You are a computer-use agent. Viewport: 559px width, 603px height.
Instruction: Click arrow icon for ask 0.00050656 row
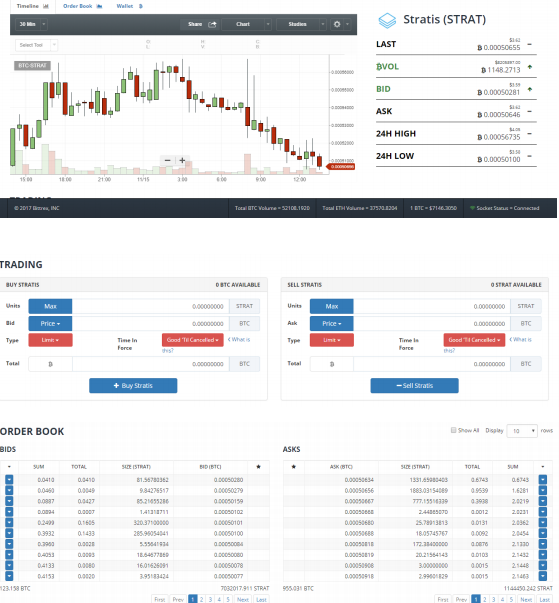click(542, 490)
